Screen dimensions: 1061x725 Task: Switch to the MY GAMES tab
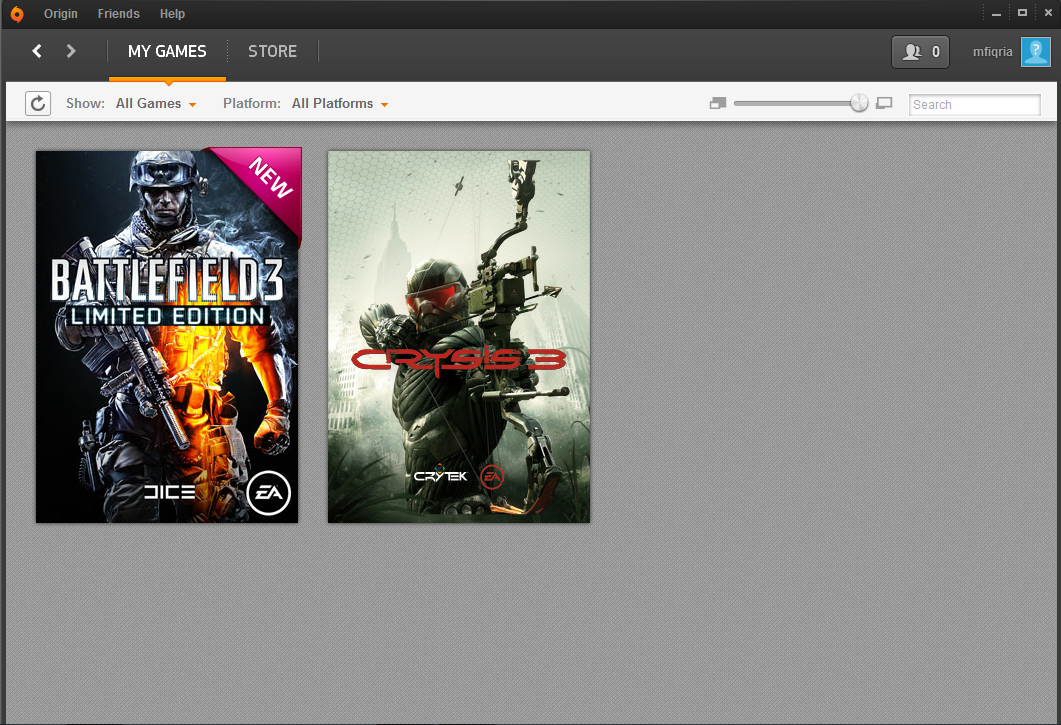[167, 51]
